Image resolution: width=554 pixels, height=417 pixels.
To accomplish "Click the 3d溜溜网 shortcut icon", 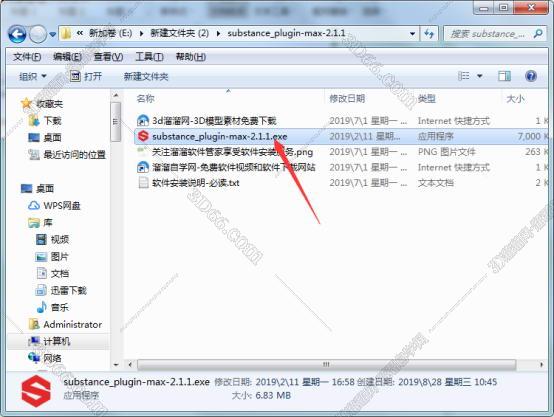I will pyautogui.click(x=143, y=121).
